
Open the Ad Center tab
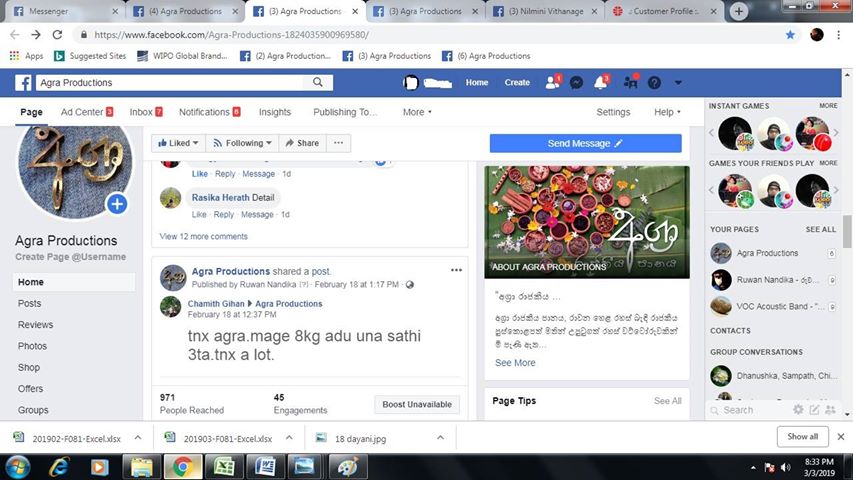tap(87, 112)
